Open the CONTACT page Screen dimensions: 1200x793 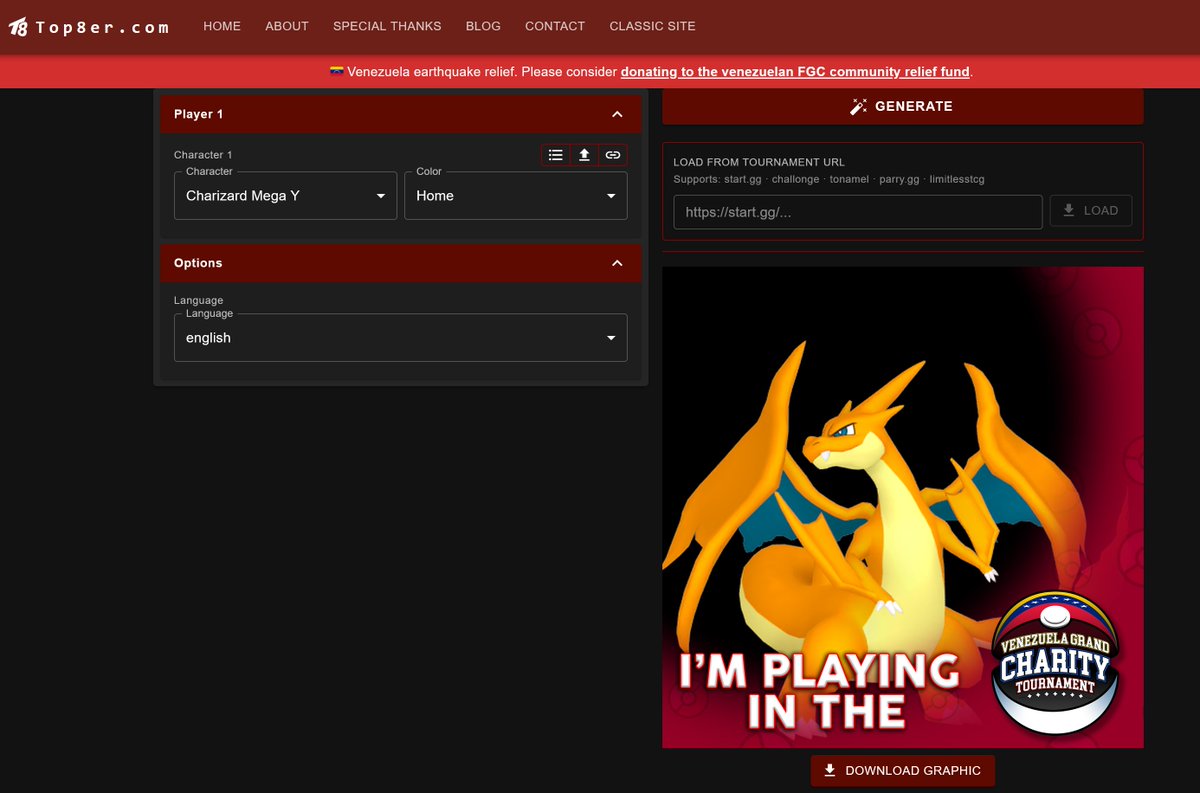pyautogui.click(x=555, y=26)
